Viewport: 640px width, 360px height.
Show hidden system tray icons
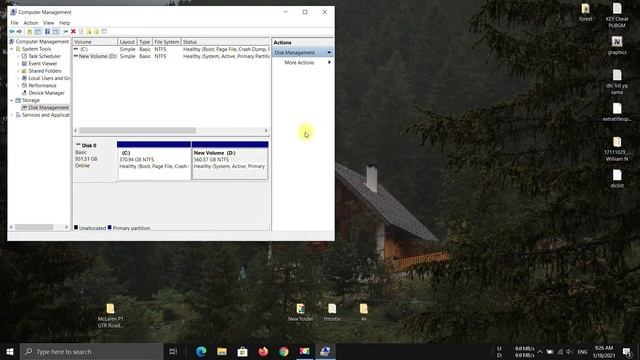pos(540,351)
